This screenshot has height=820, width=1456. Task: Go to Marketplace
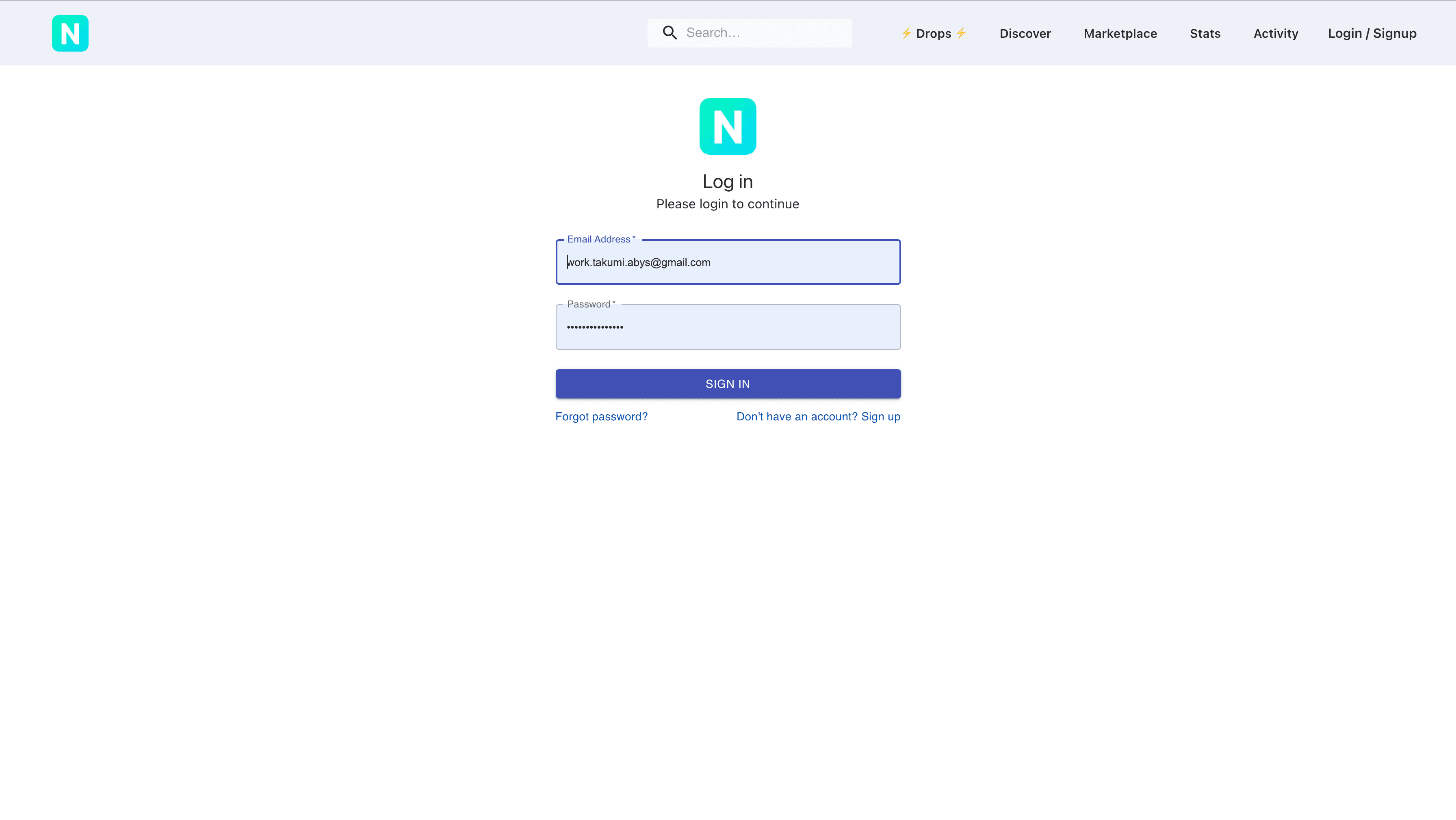click(1120, 33)
